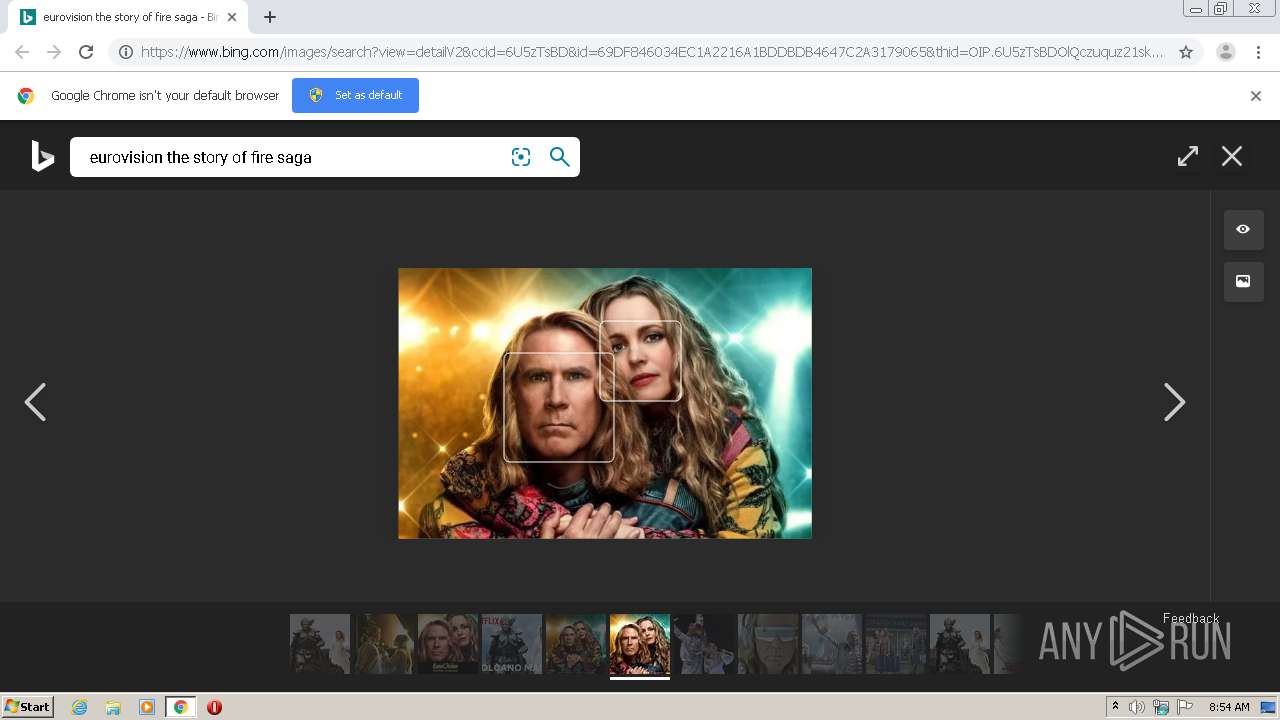The width and height of the screenshot is (1280, 720).
Task: Open Netflix Volcano Man thumbnail
Action: (x=512, y=644)
